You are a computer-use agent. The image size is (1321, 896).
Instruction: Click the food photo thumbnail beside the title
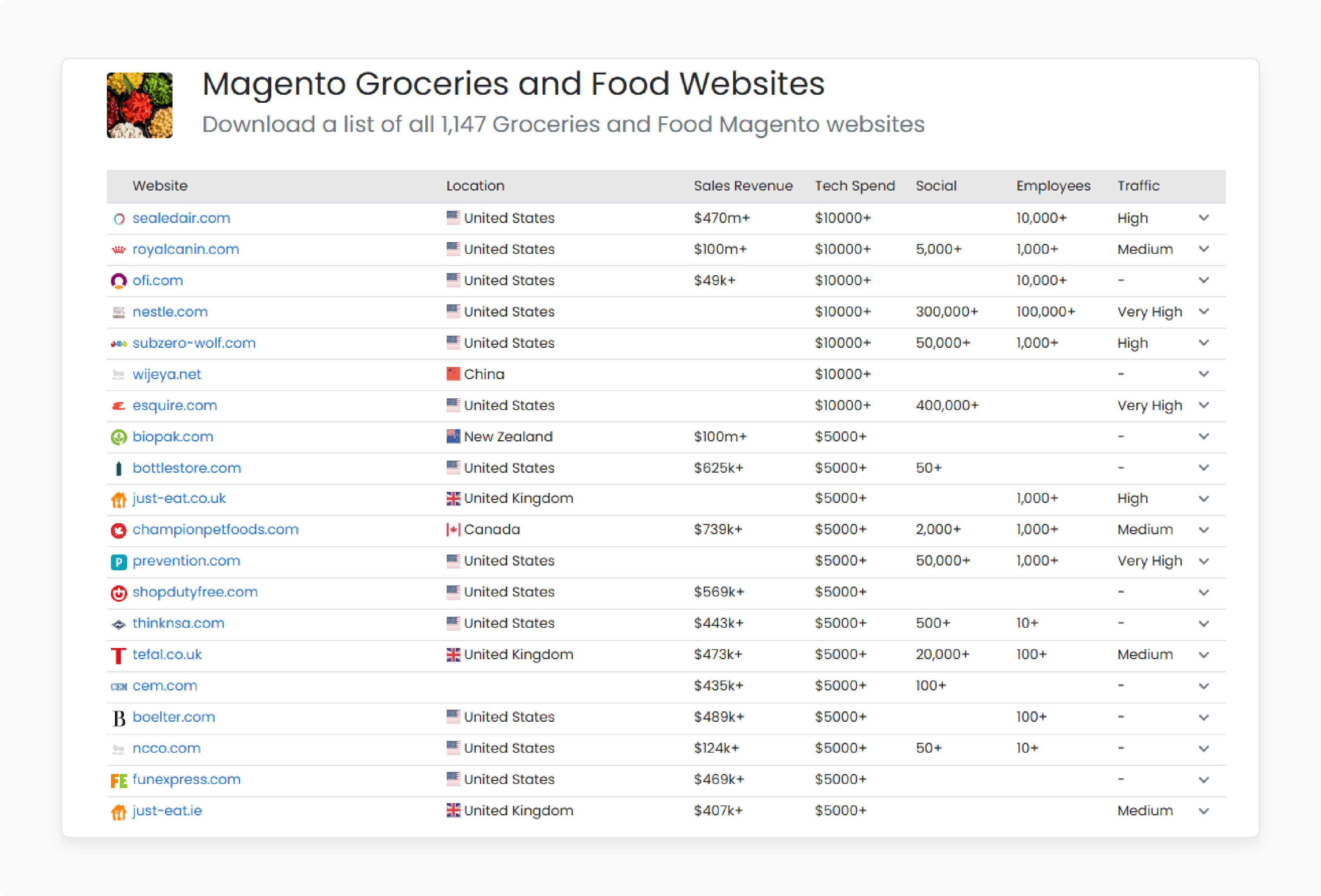tap(140, 105)
